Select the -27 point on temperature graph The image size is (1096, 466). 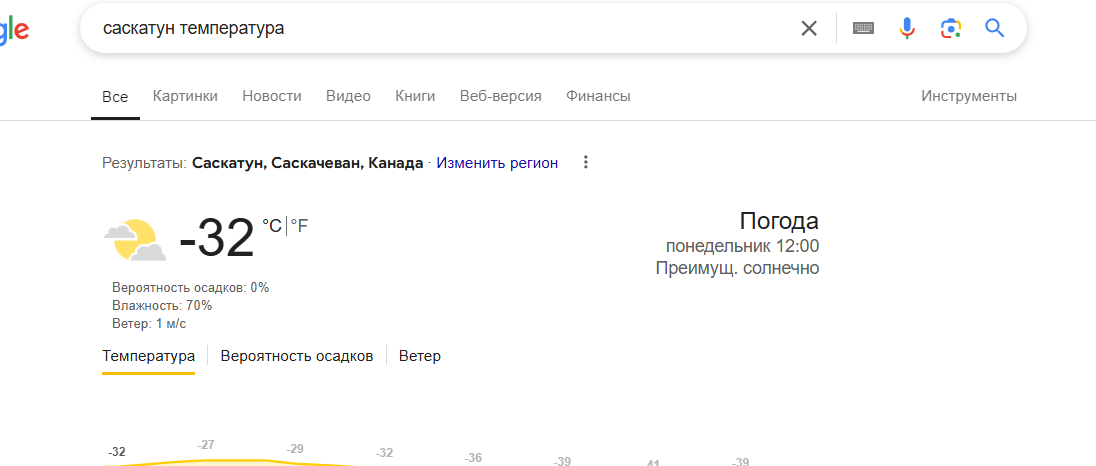pos(207,446)
